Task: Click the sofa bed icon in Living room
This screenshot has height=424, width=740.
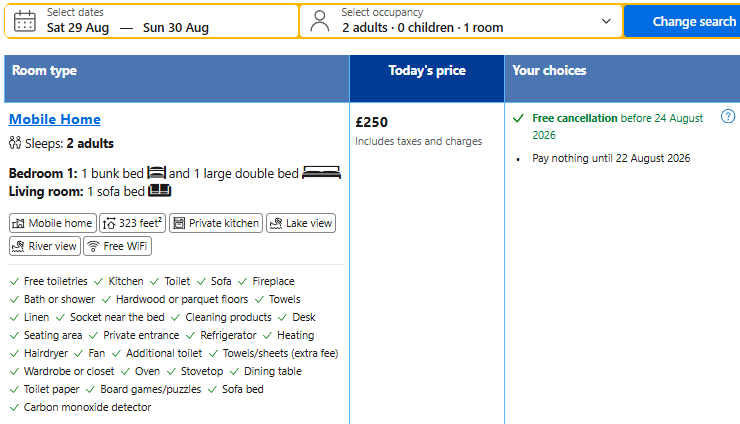Action: [x=160, y=191]
